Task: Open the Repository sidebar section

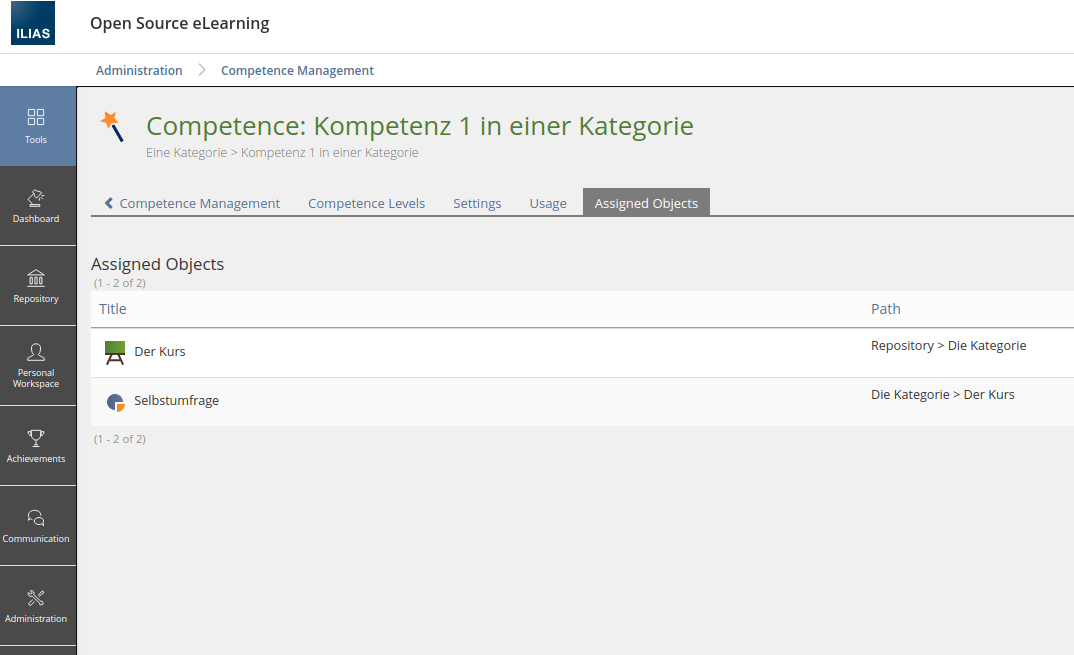Action: coord(37,286)
